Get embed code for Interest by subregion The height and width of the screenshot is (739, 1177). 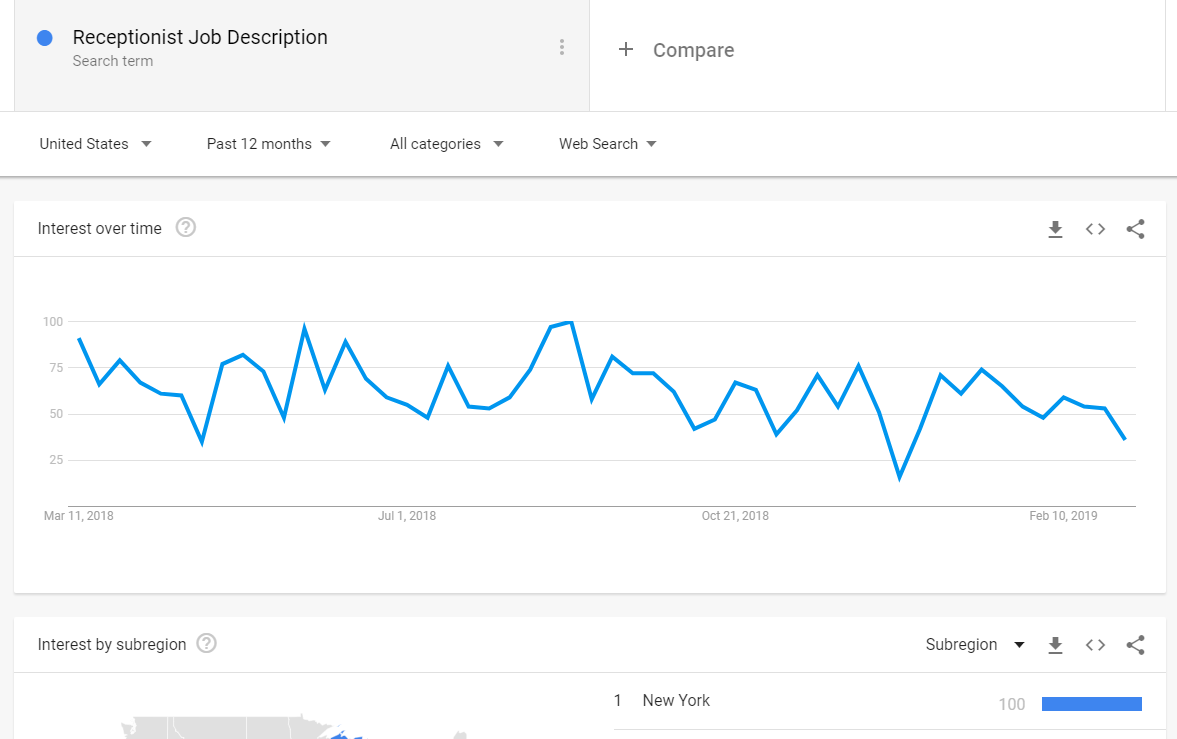pyautogui.click(x=1095, y=645)
